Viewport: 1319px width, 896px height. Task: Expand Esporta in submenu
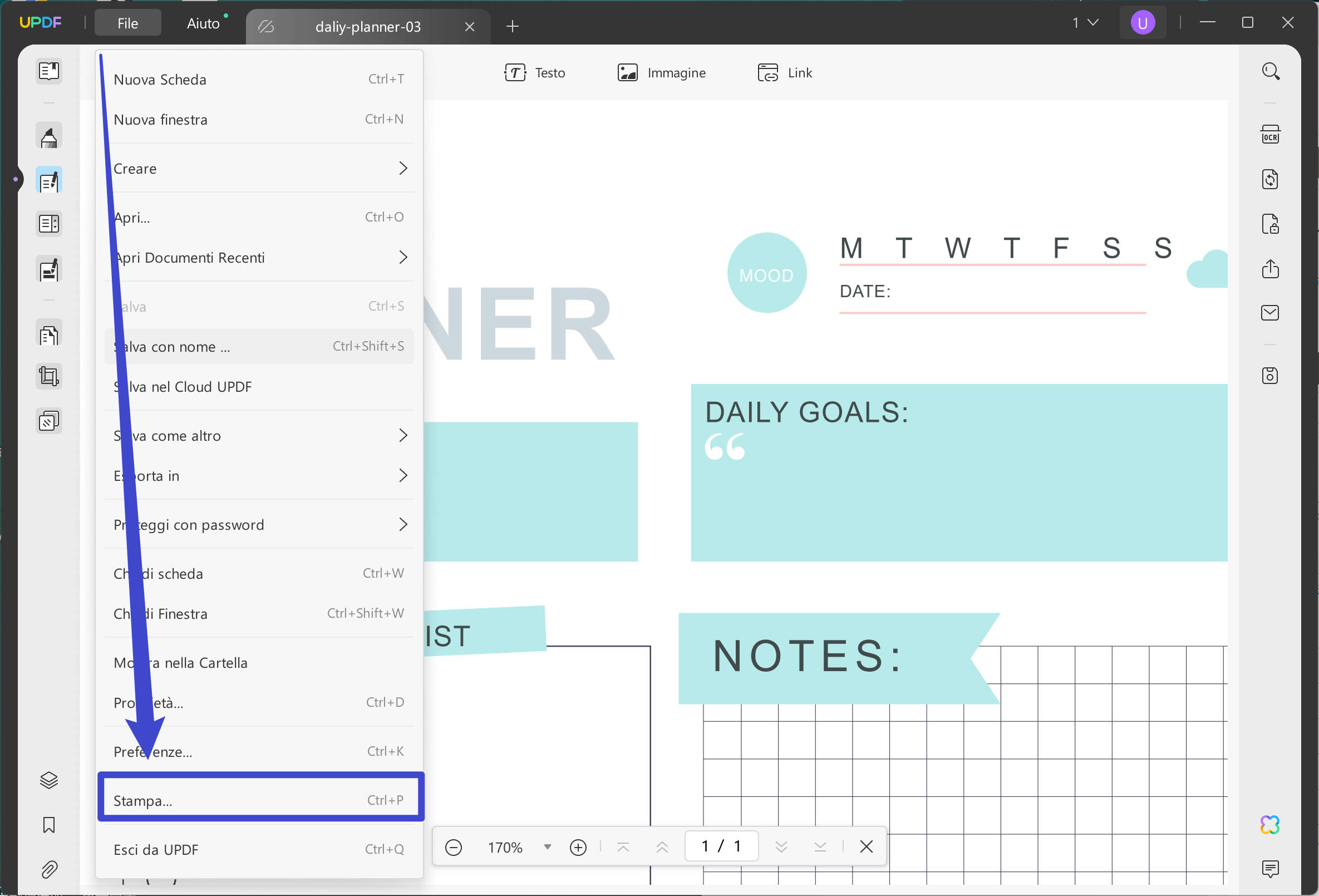click(x=259, y=476)
